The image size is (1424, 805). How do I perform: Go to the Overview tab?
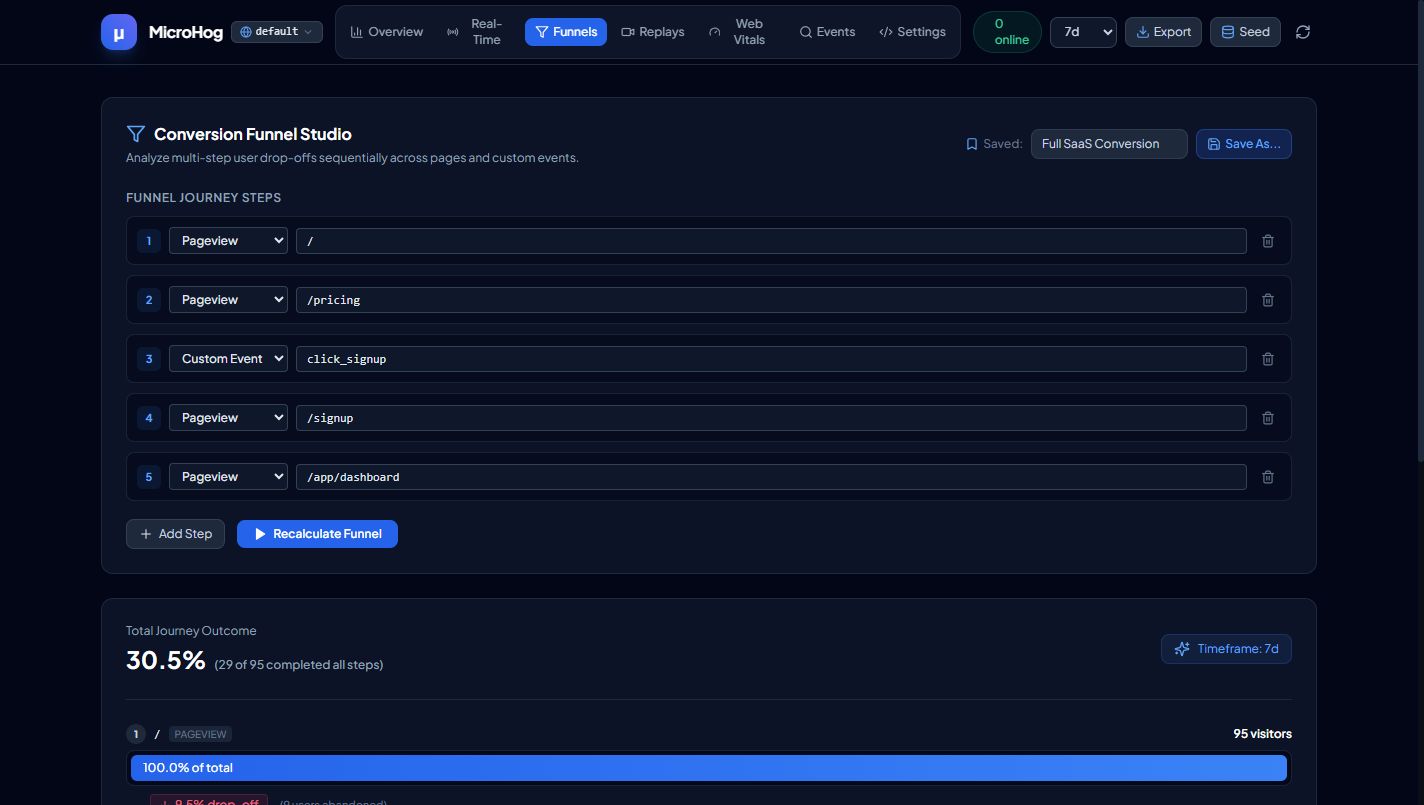[x=387, y=32]
